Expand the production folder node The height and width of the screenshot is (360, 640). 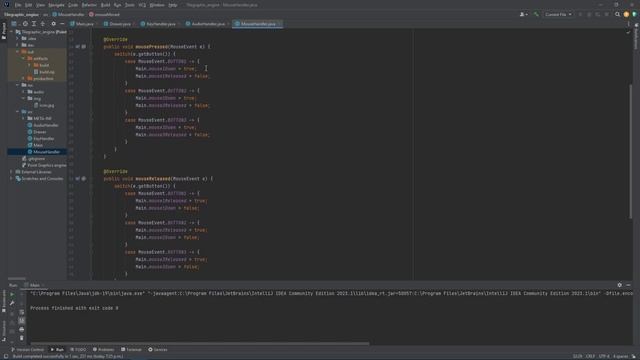click(23, 78)
